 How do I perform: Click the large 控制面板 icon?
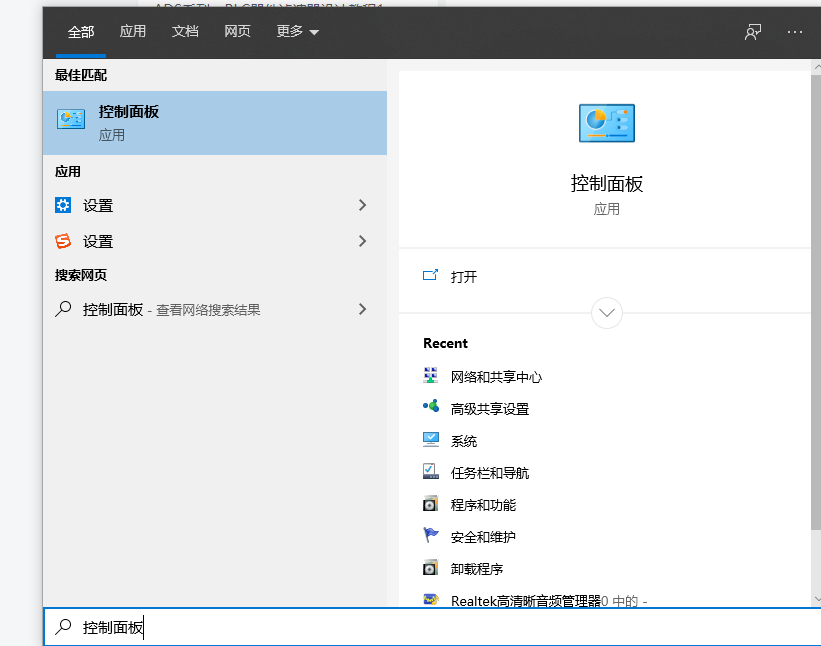click(x=604, y=122)
